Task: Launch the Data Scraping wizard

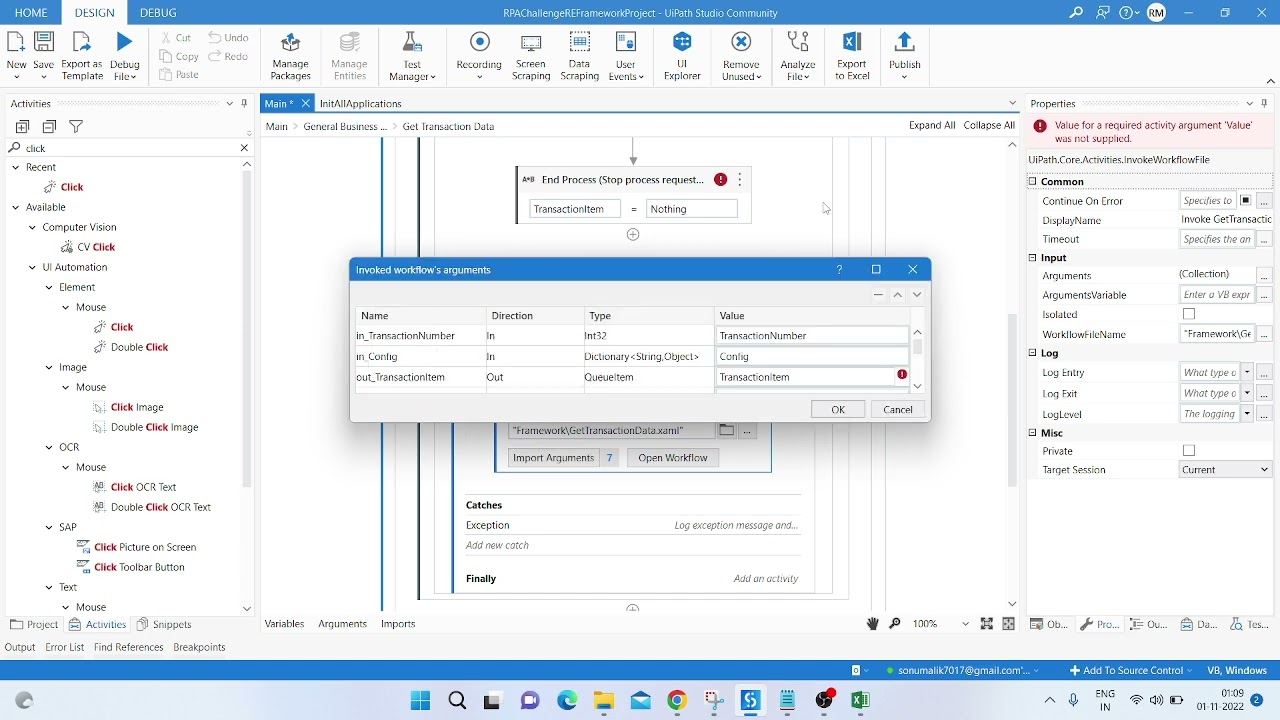Action: click(579, 55)
